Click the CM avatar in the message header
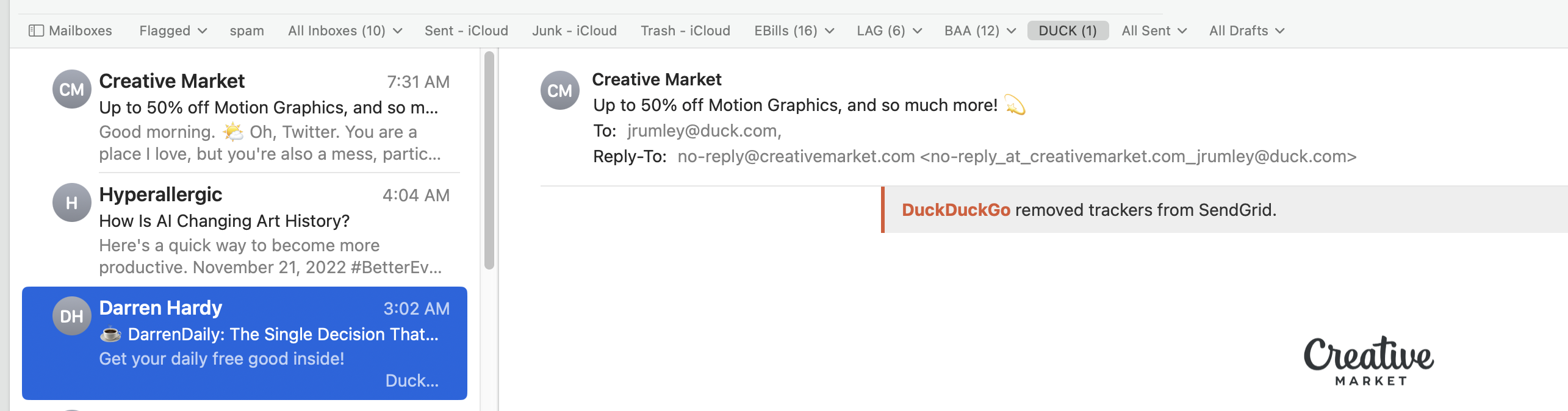This screenshot has height=411, width=1568. (560, 90)
